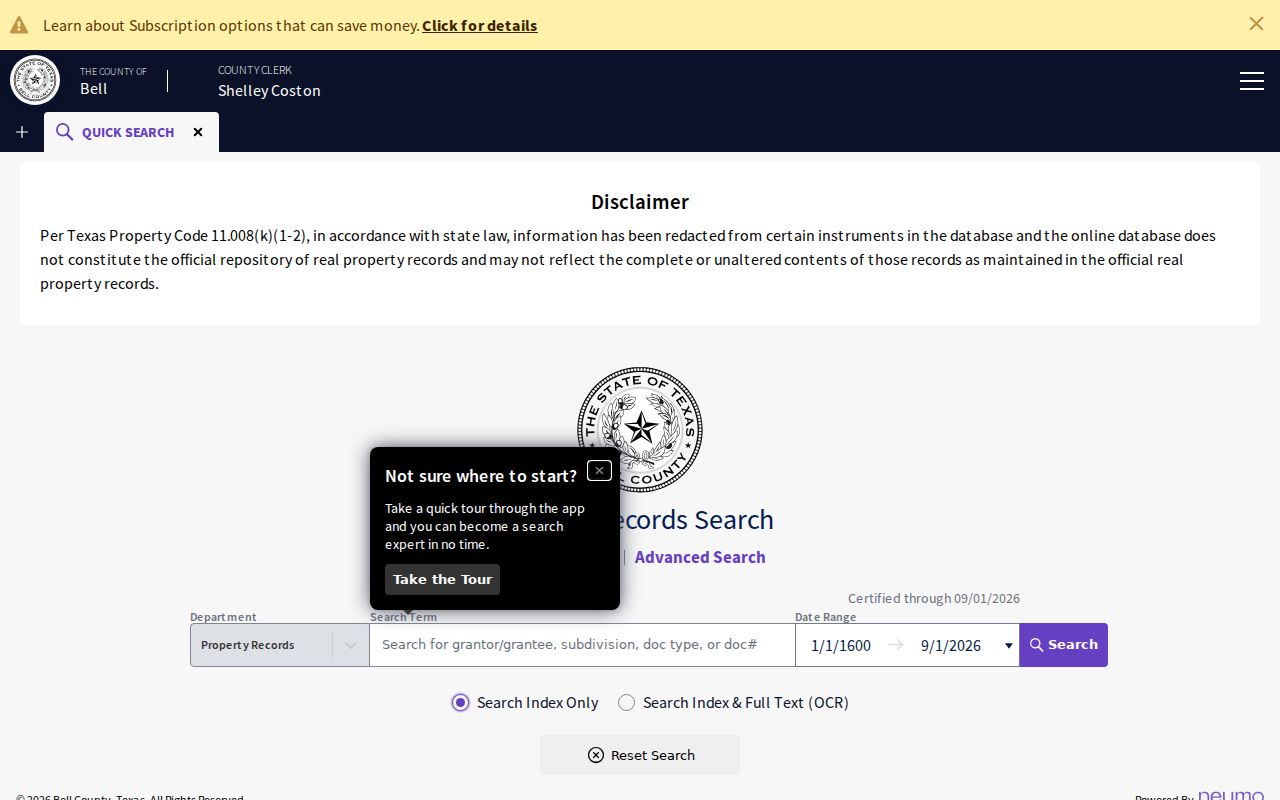
Task: Click the Take the Tour button
Action: coord(442,579)
